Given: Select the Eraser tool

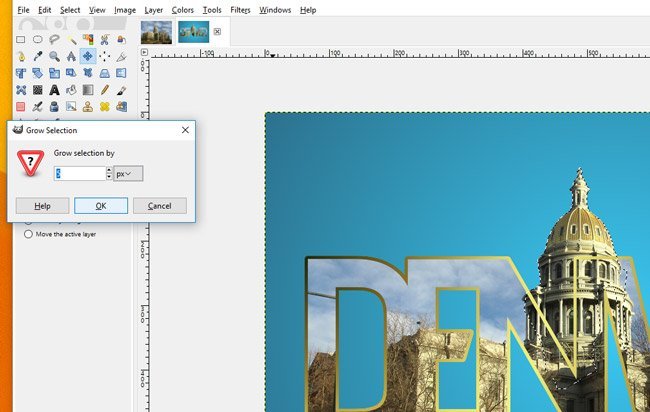Looking at the screenshot, I should (21, 107).
